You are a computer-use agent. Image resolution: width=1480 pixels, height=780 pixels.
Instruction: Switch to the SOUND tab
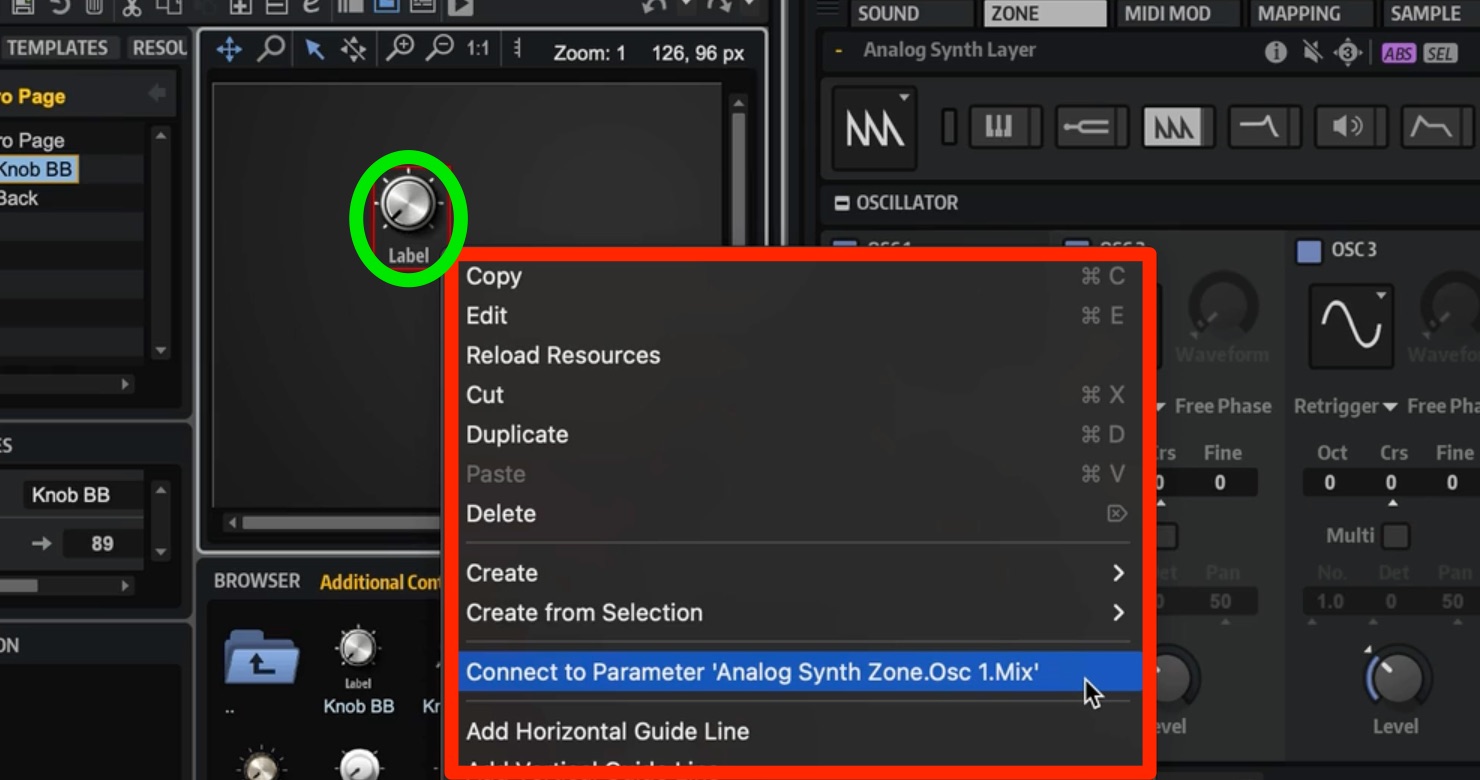coord(910,13)
